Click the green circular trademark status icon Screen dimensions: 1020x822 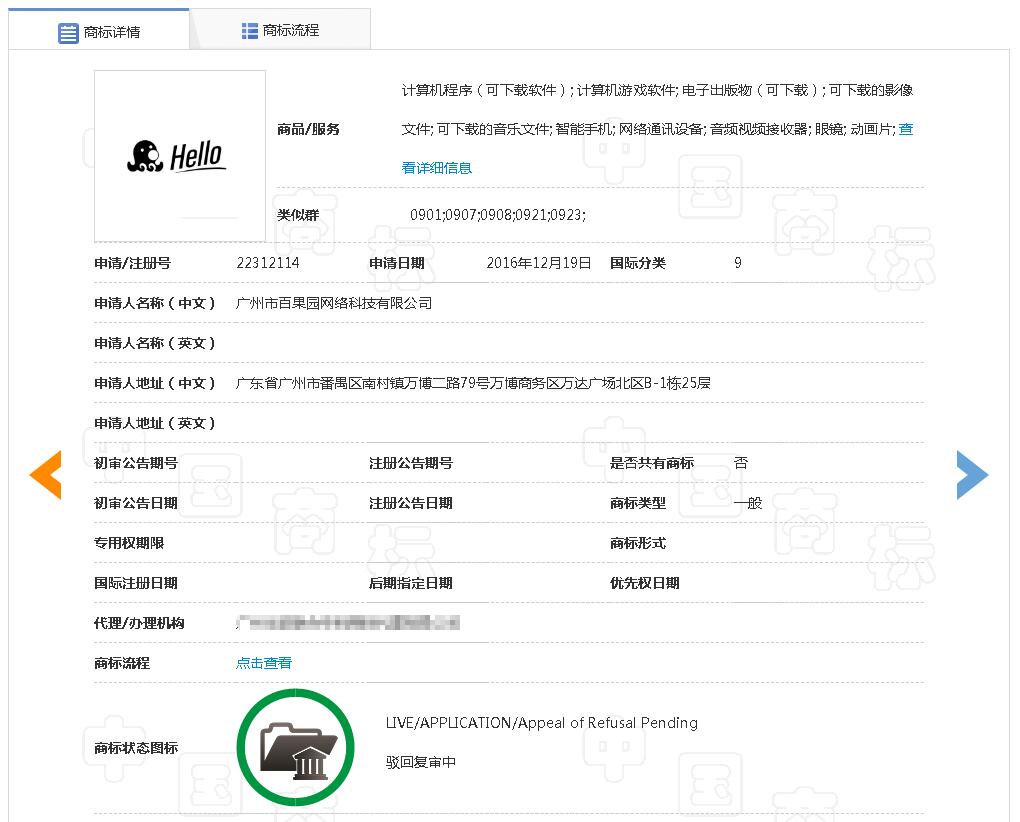pos(295,747)
